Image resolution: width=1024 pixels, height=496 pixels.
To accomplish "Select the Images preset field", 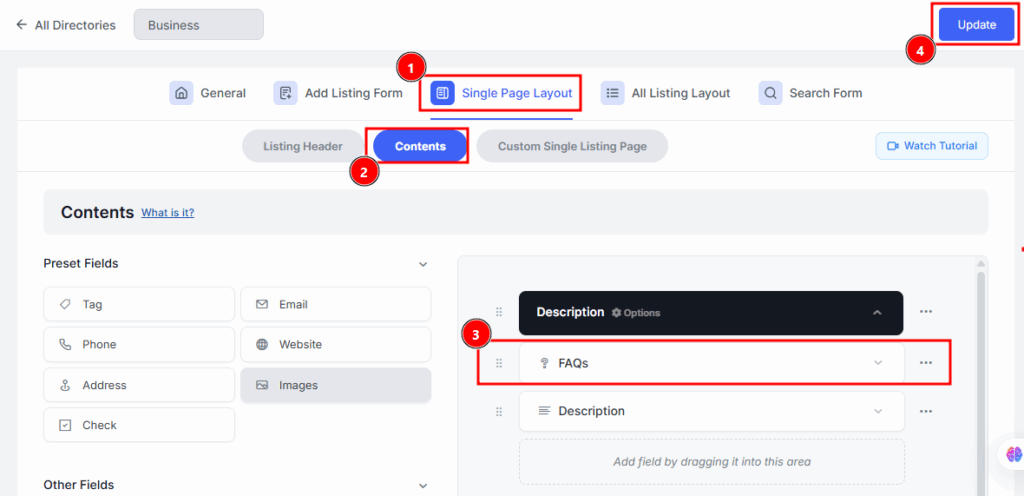I will coord(335,385).
